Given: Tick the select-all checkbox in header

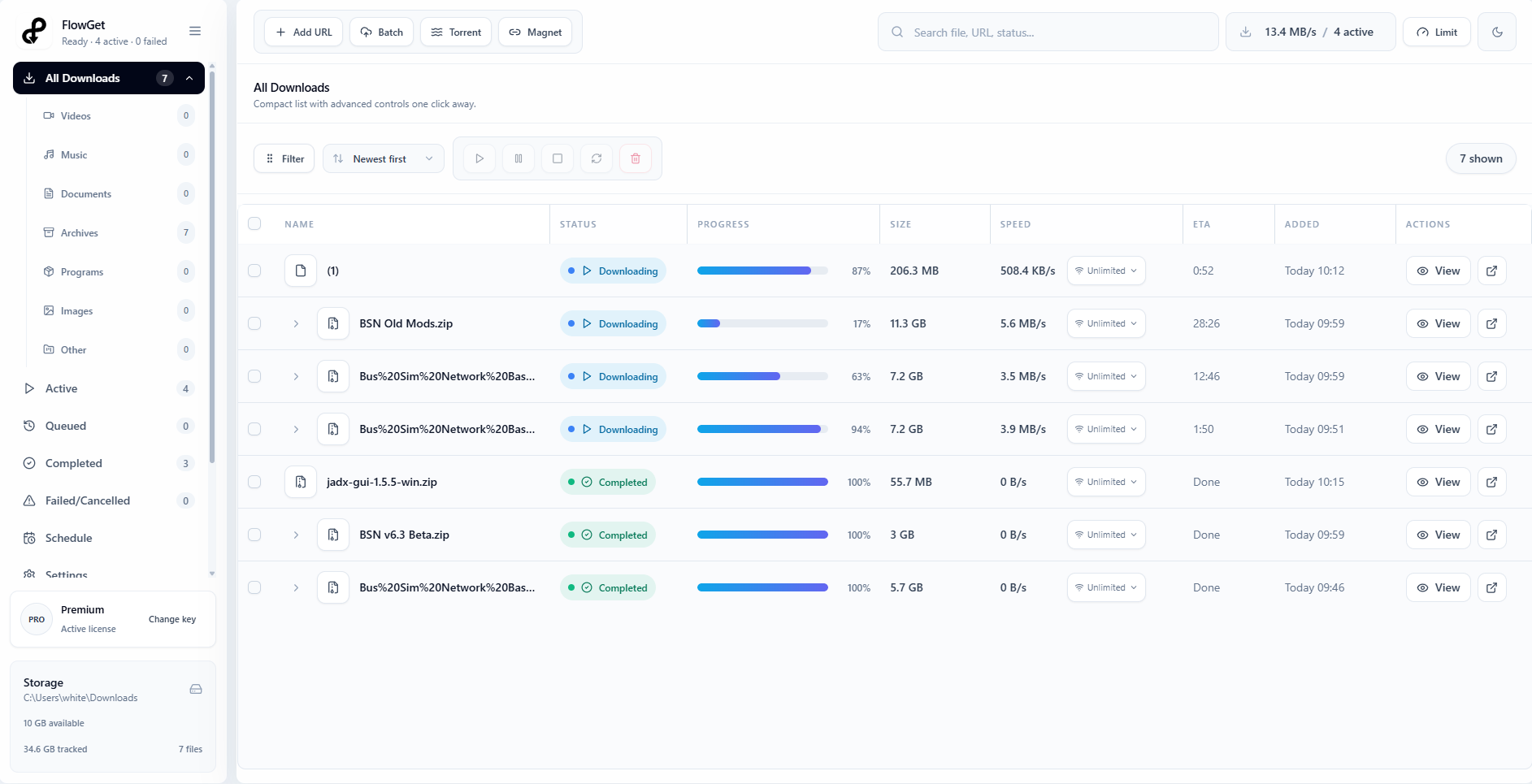Looking at the screenshot, I should (x=254, y=223).
